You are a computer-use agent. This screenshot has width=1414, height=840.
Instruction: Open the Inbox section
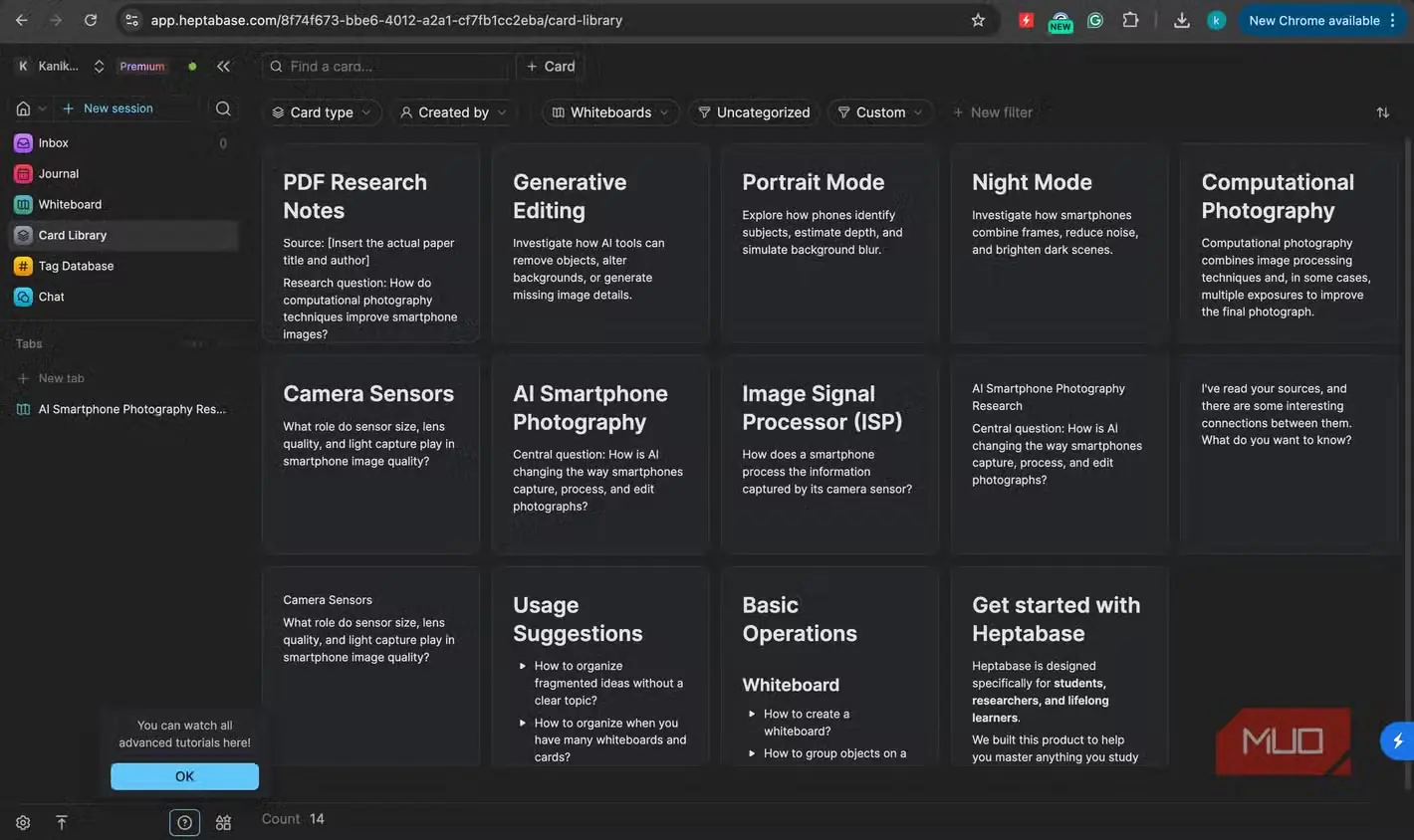pyautogui.click(x=122, y=143)
